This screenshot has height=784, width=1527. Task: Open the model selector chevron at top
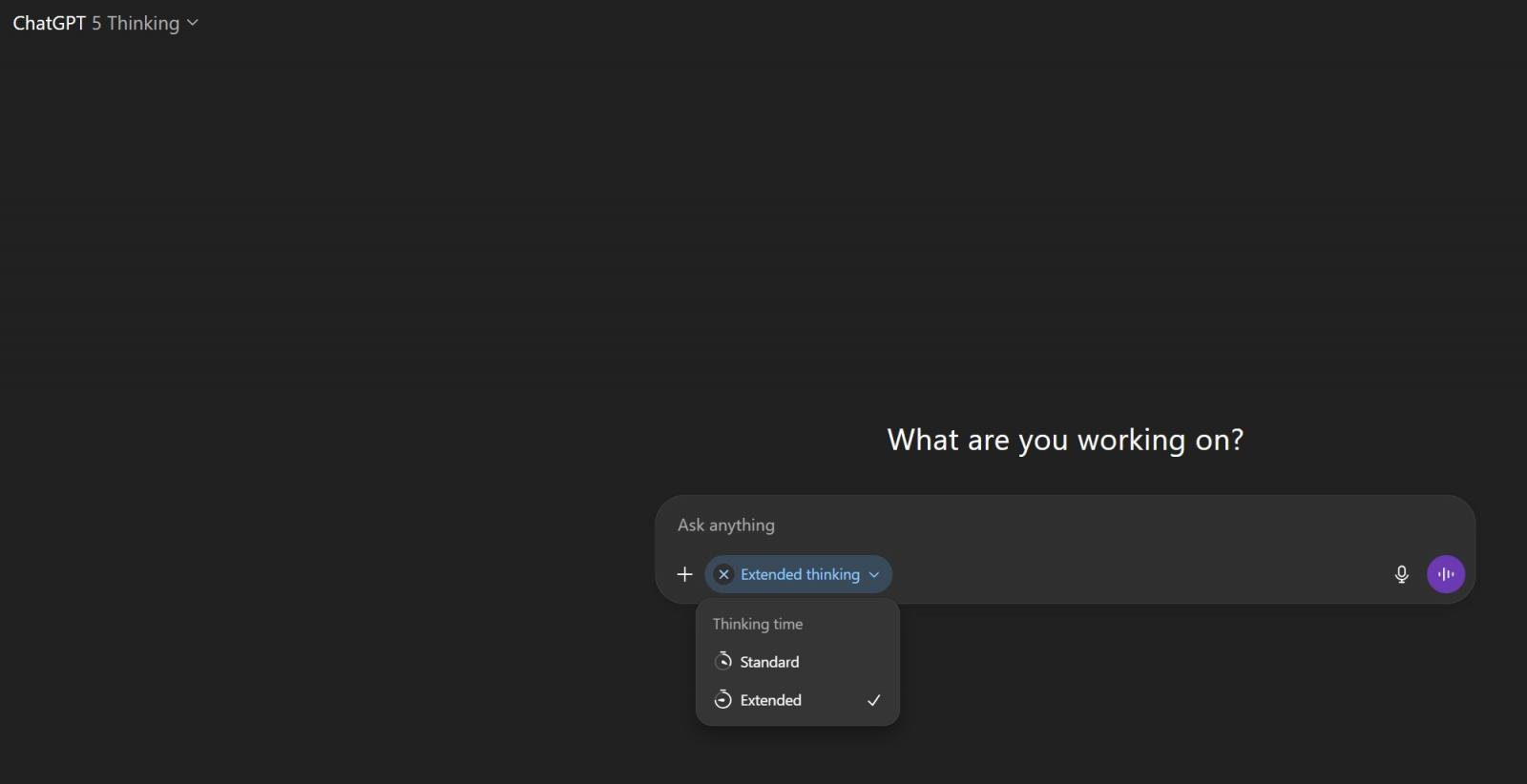[193, 23]
